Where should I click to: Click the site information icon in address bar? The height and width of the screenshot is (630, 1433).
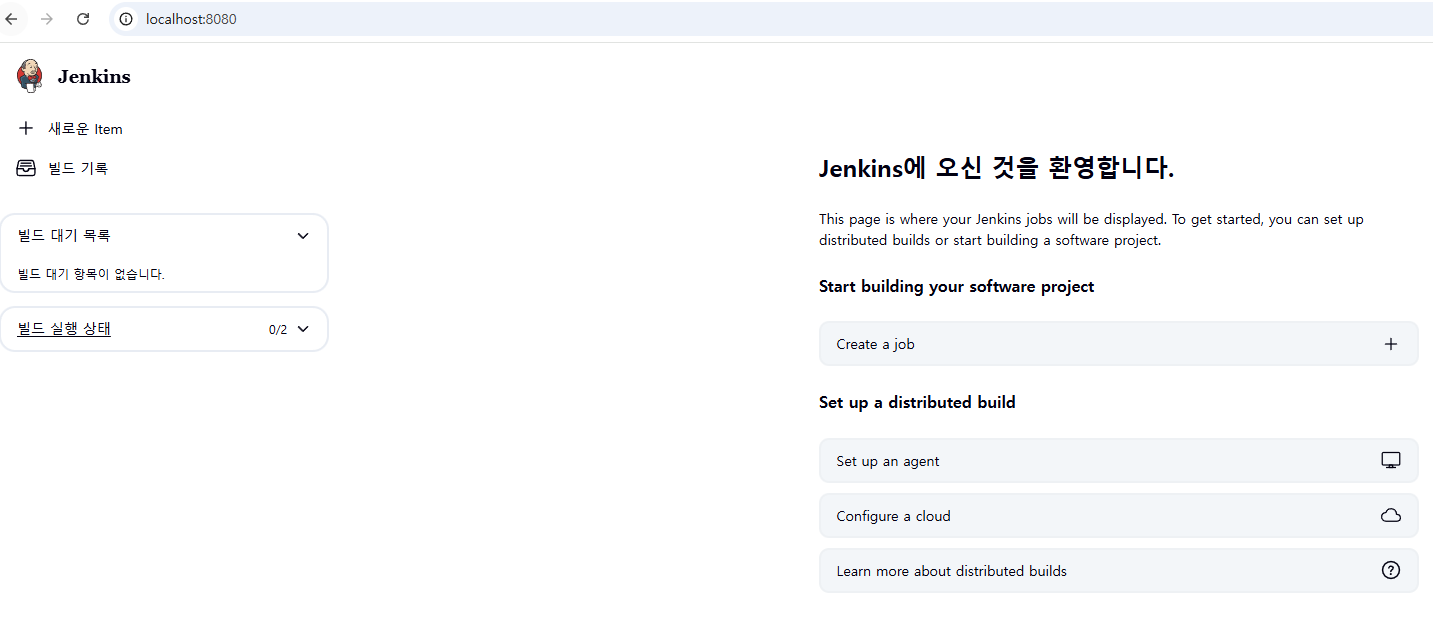pos(126,19)
